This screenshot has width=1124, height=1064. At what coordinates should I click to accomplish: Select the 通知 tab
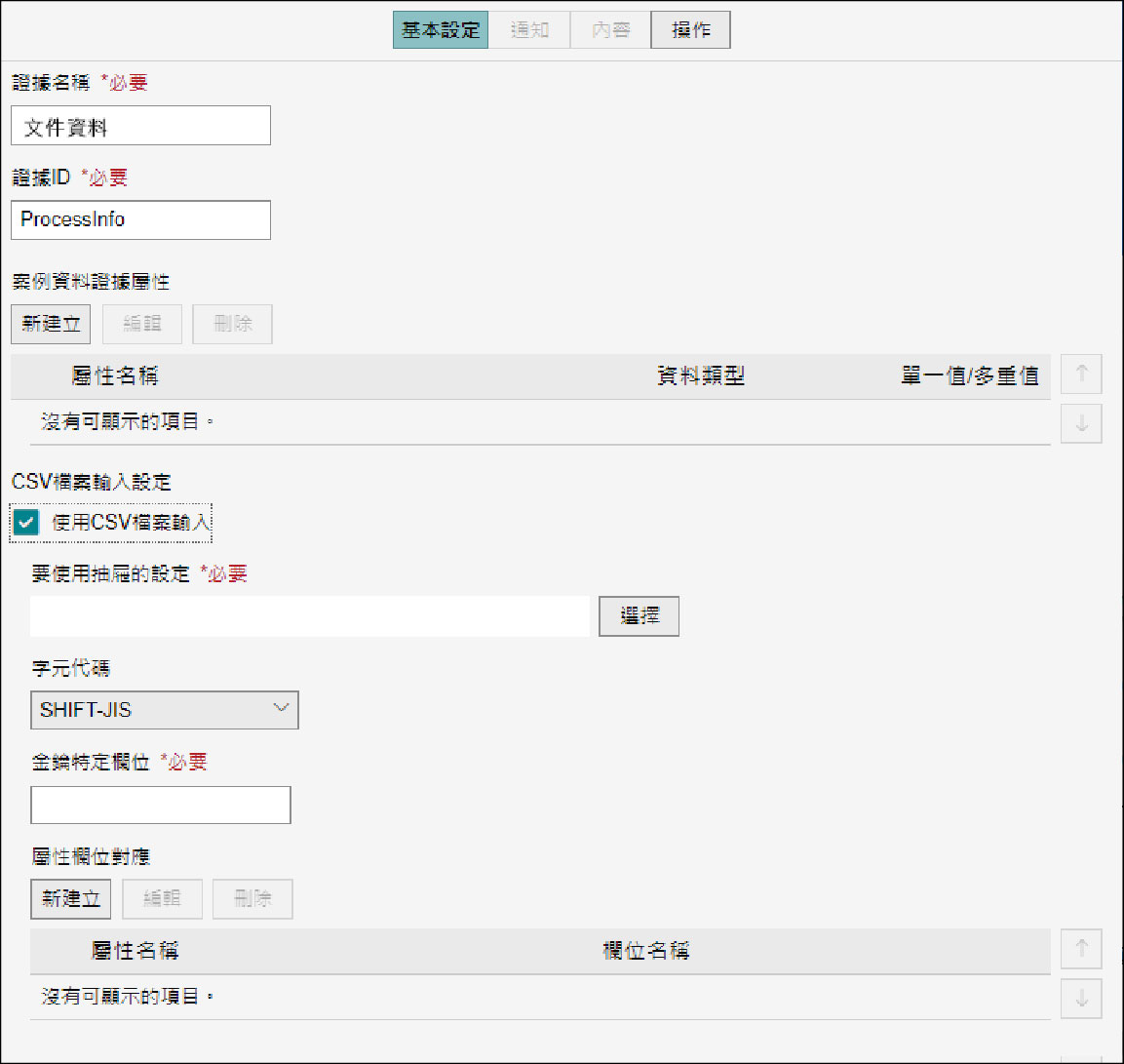tap(529, 30)
